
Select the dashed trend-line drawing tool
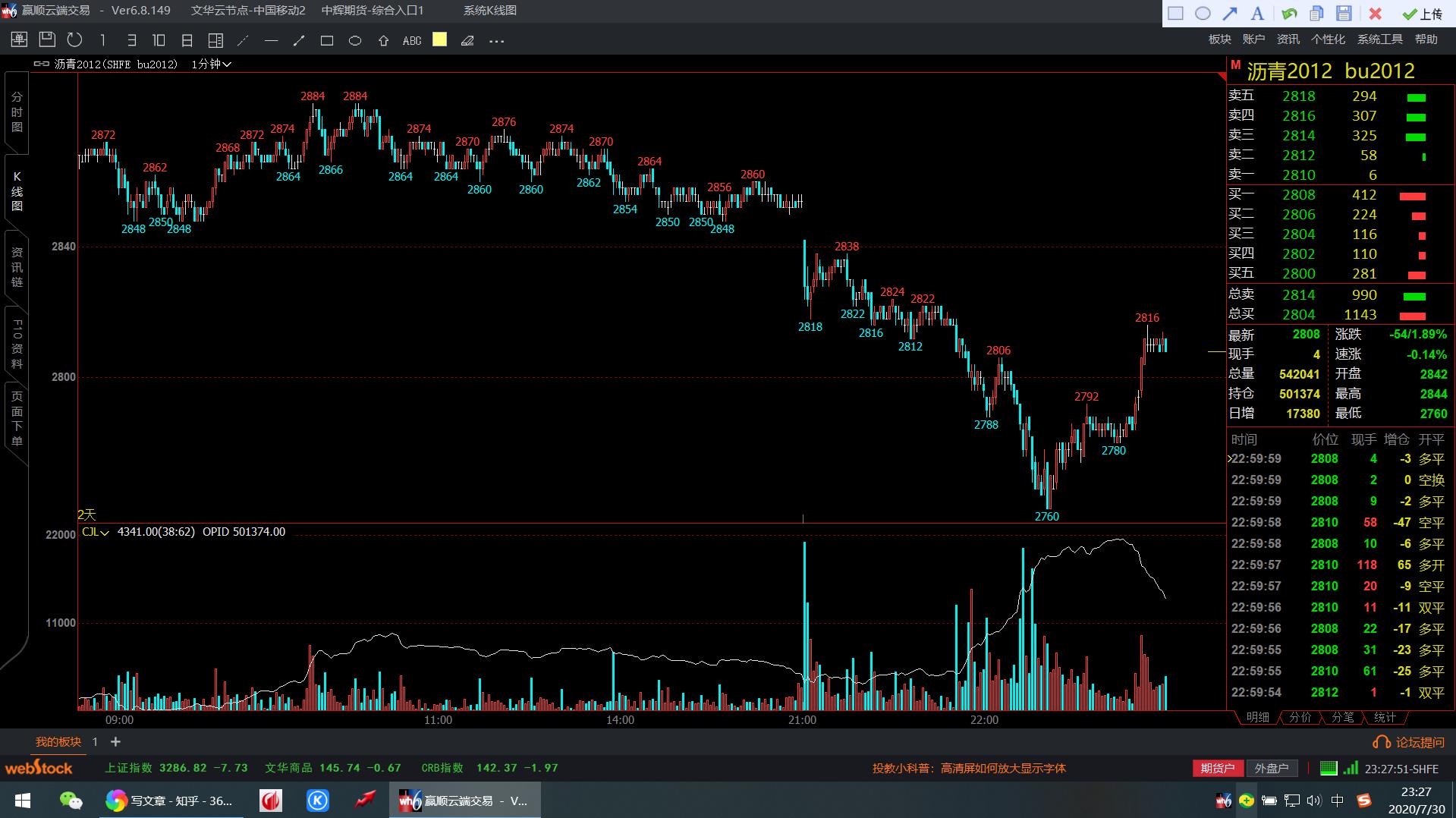tap(243, 40)
